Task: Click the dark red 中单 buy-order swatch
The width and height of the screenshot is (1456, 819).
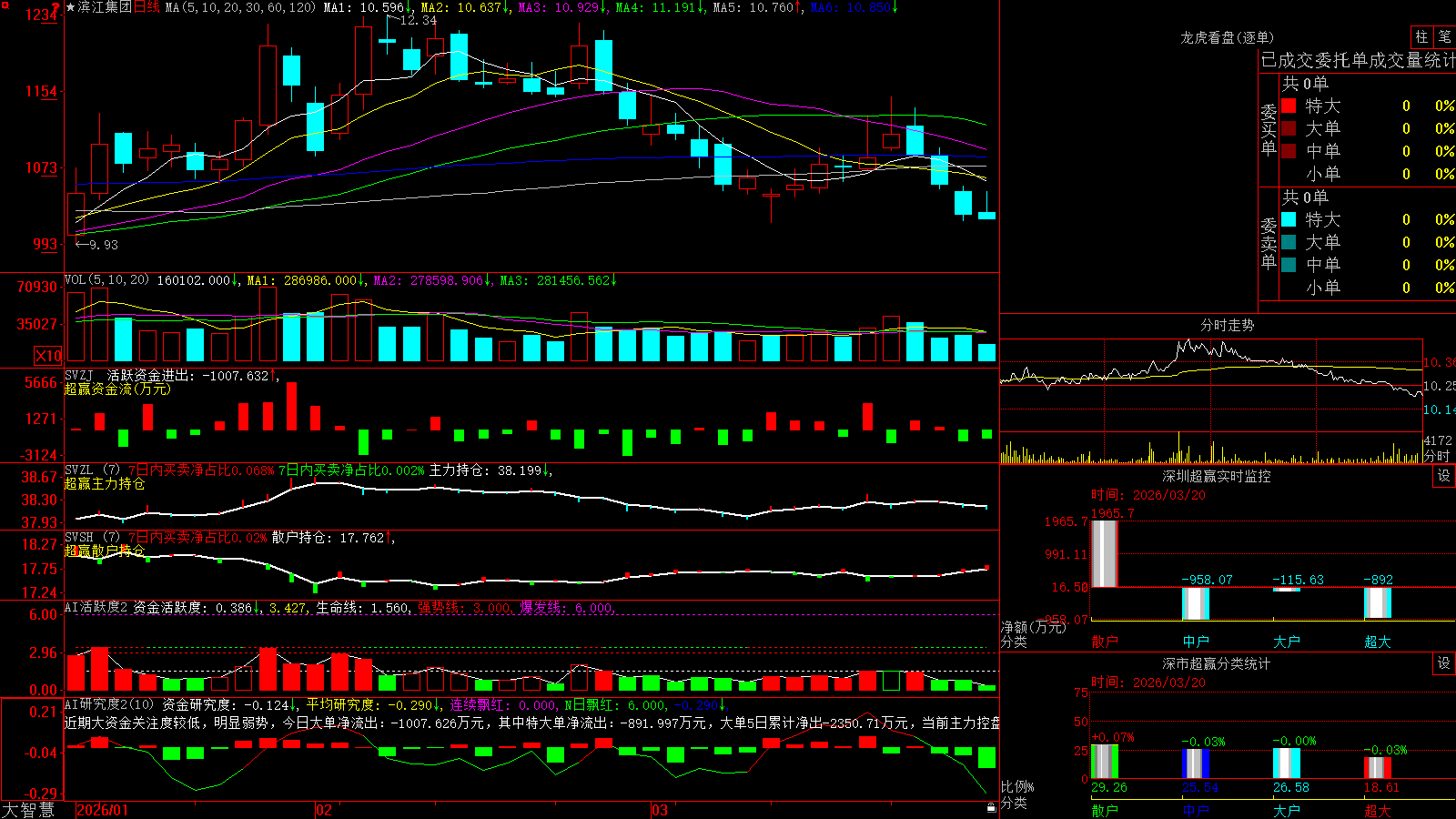Action: coord(1289,151)
